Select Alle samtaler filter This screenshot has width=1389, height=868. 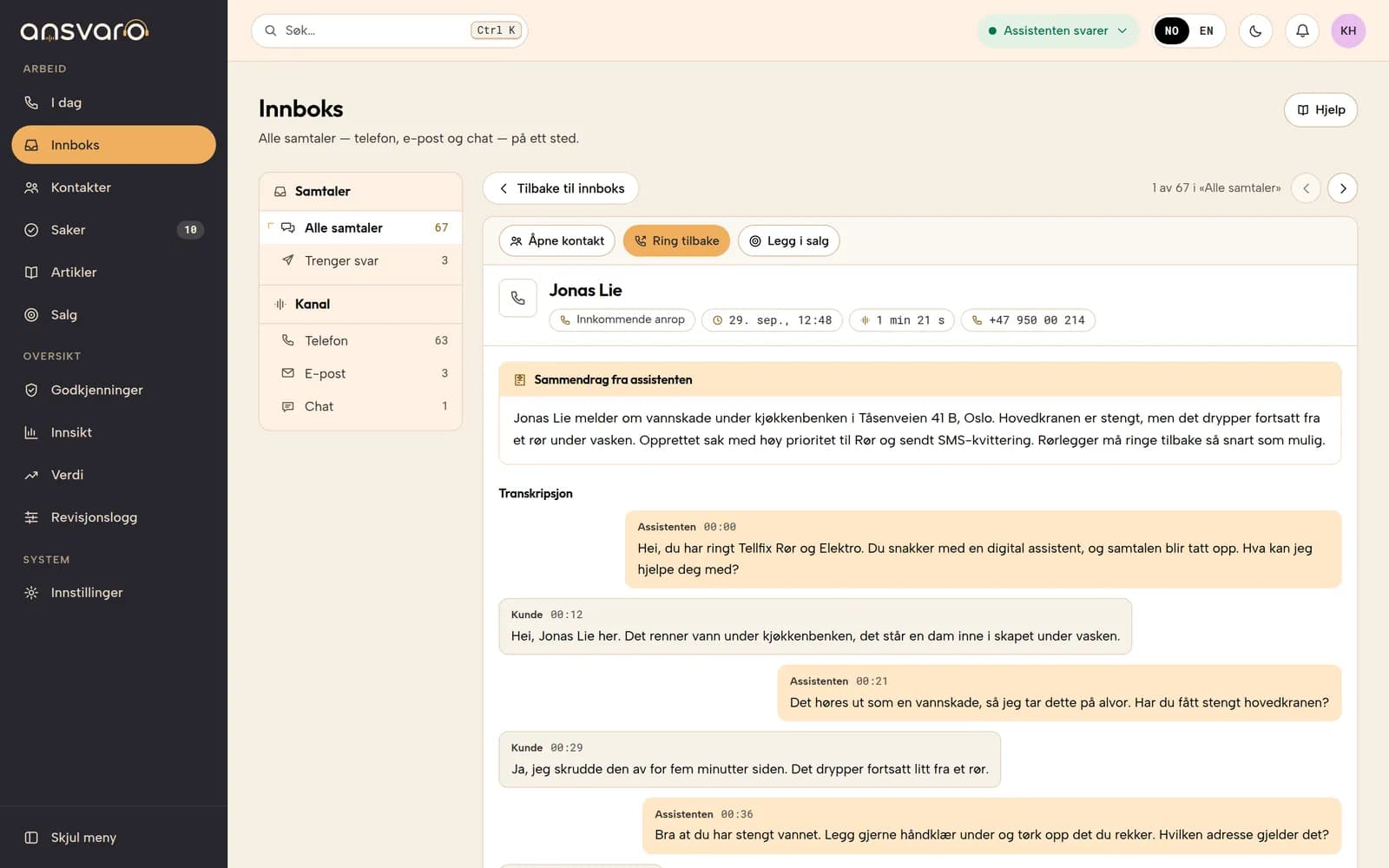(x=360, y=227)
